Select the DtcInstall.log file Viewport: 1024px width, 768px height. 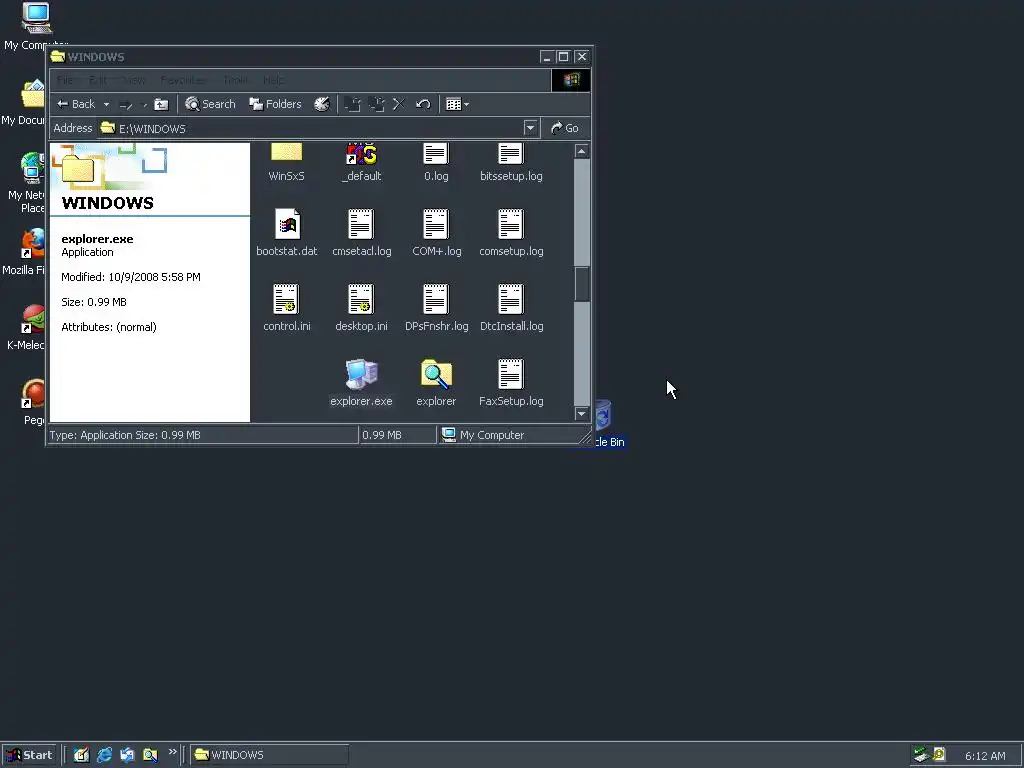click(x=511, y=308)
